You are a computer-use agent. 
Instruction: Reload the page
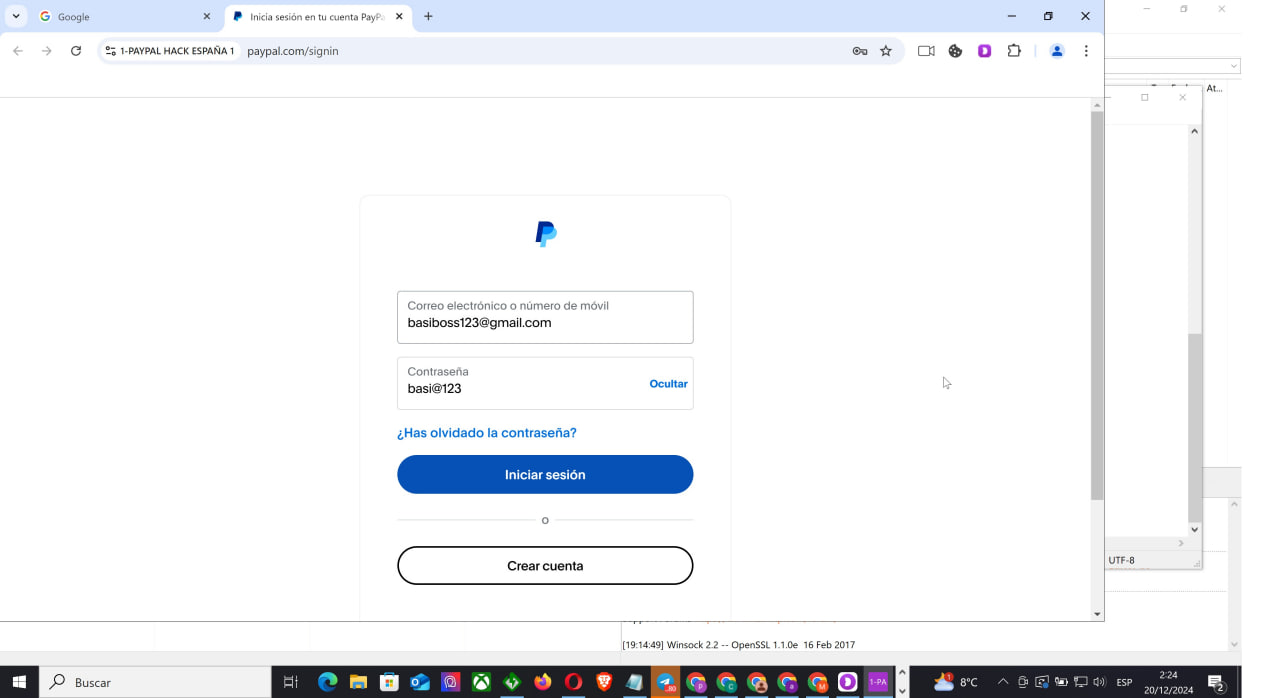point(76,51)
